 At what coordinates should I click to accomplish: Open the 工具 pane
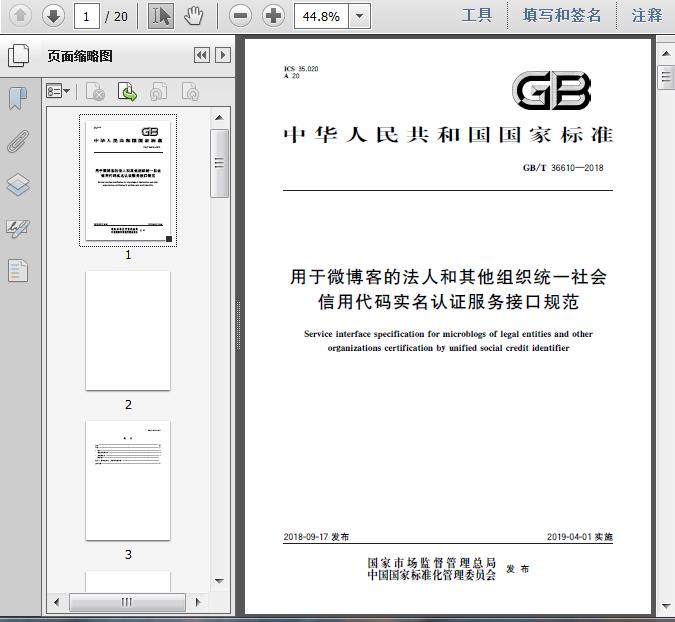pyautogui.click(x=477, y=15)
